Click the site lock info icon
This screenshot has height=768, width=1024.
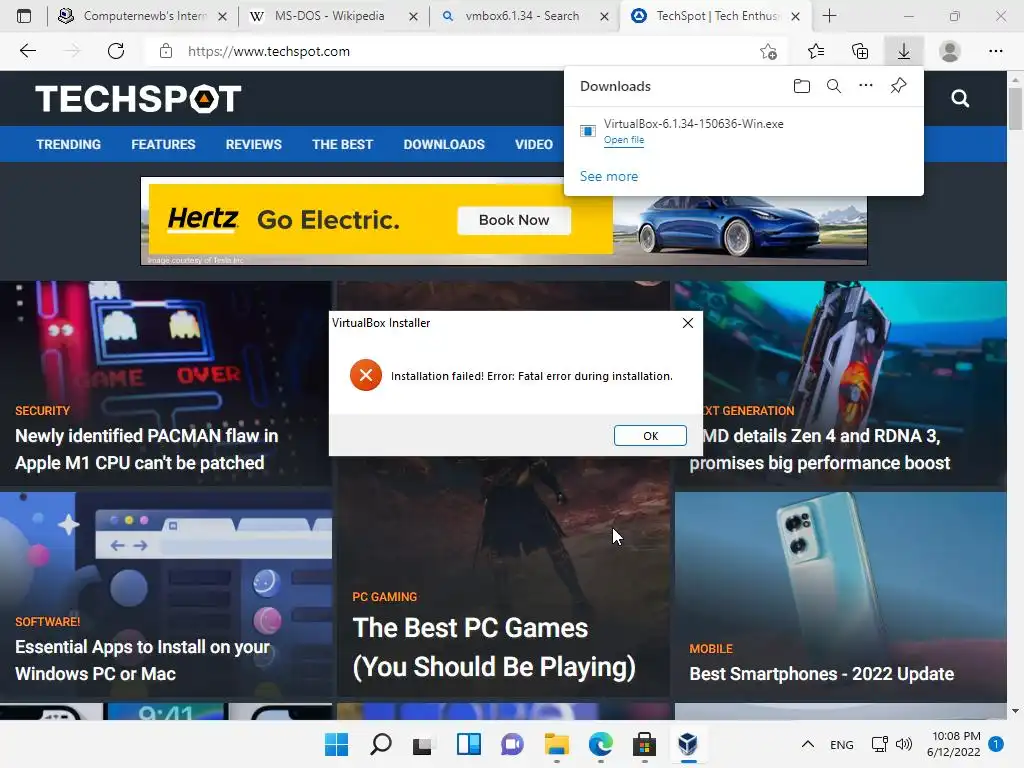[166, 51]
